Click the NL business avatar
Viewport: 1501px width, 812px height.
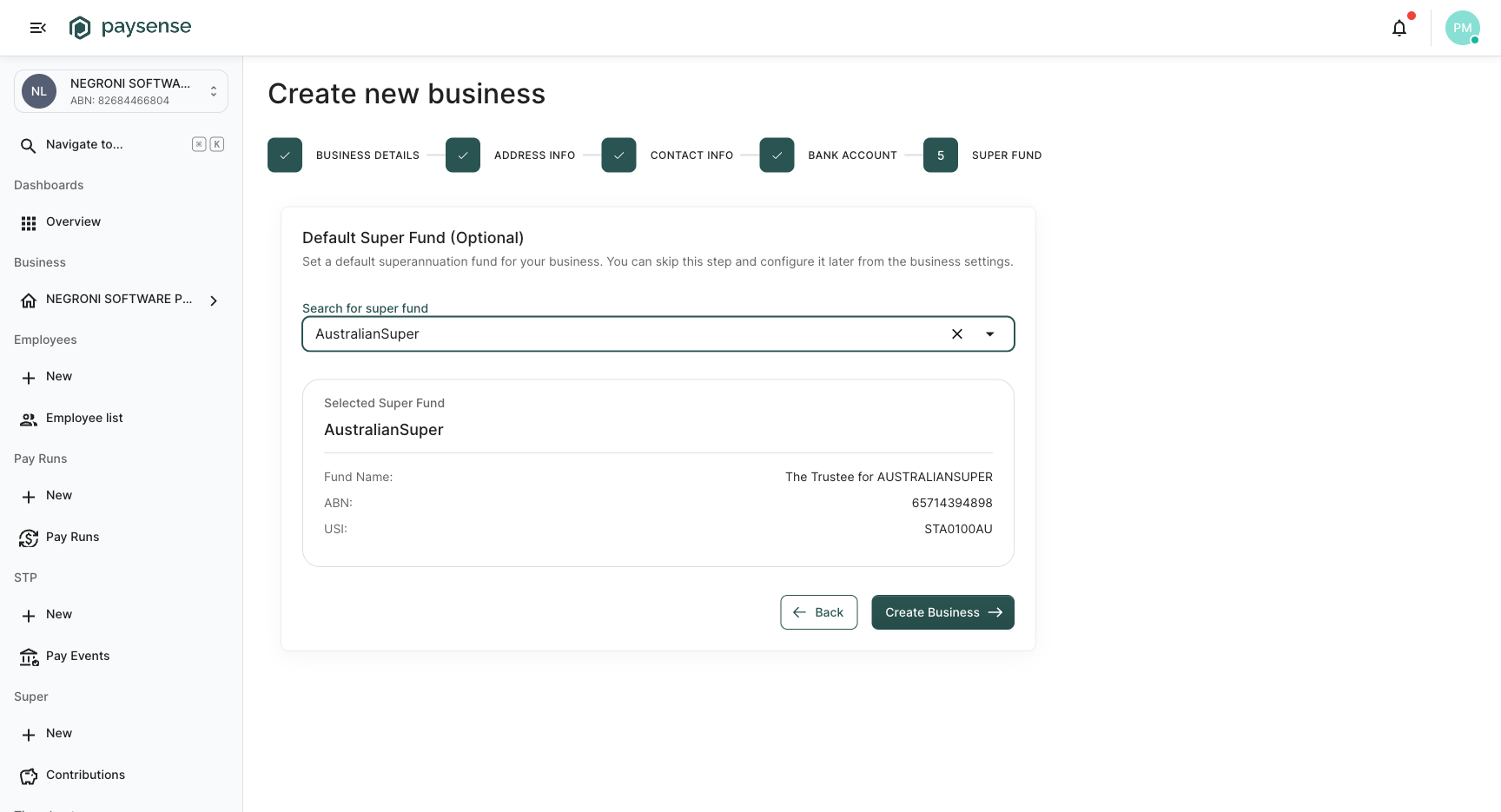[39, 91]
